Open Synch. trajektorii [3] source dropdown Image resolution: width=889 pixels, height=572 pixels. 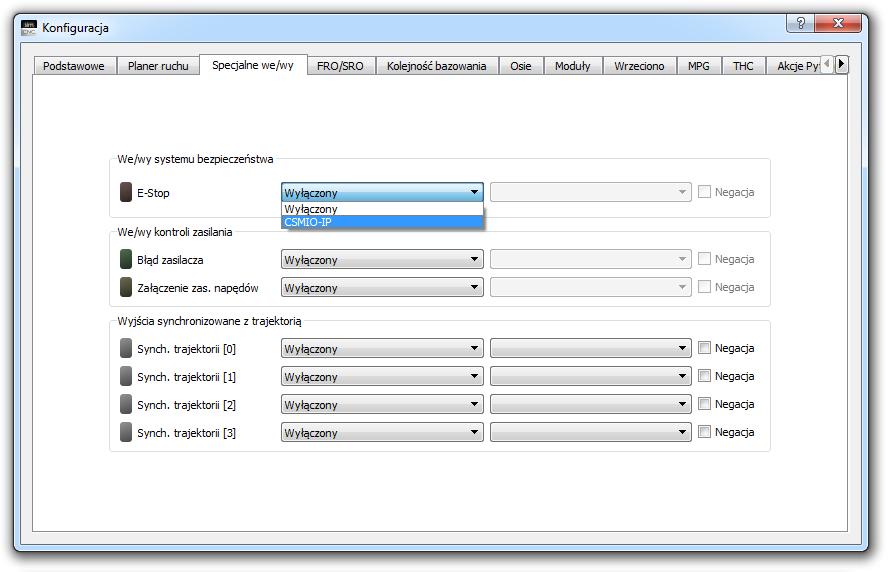pos(382,432)
